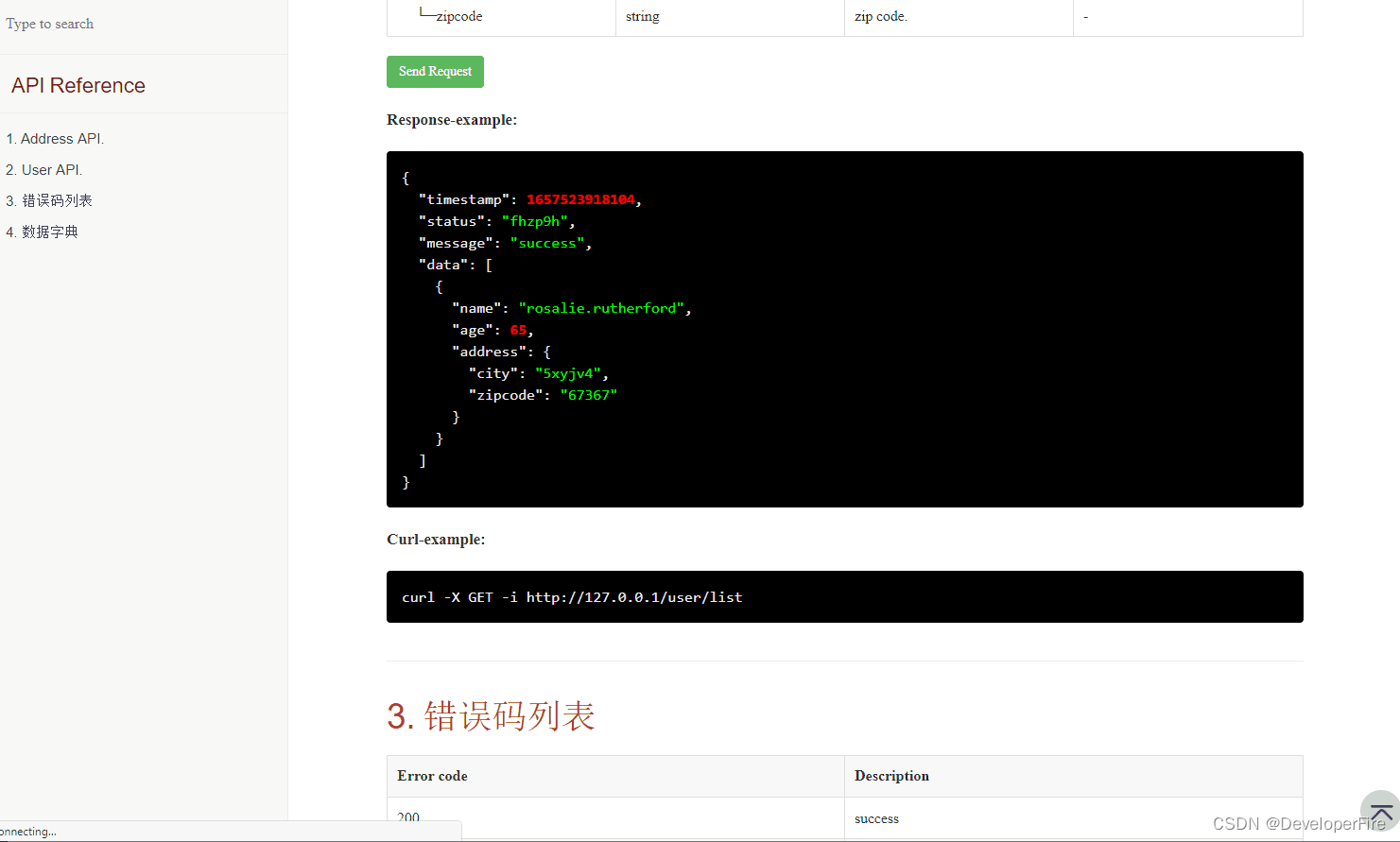The width and height of the screenshot is (1400, 842).
Task: Select the message value "success"
Action: (547, 243)
